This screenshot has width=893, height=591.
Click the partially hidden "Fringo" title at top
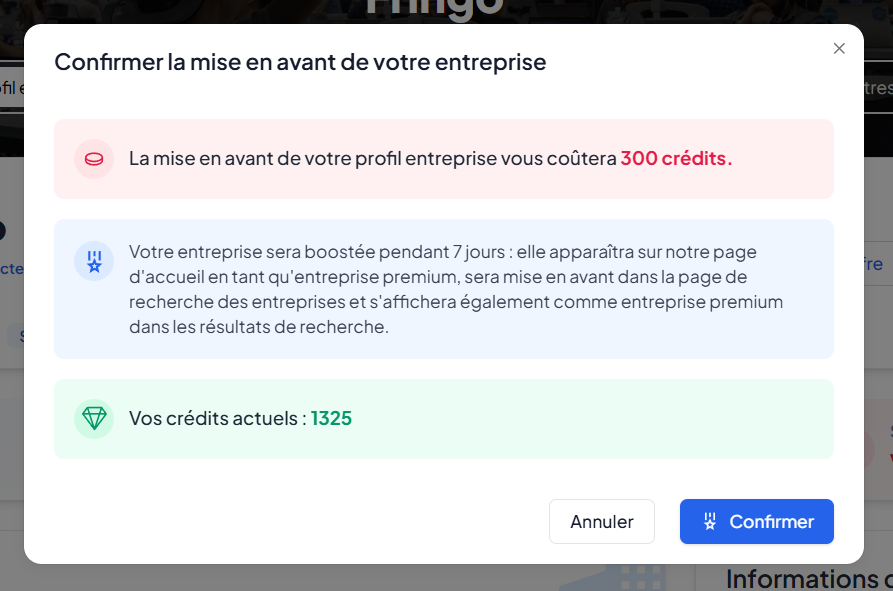(x=433, y=10)
